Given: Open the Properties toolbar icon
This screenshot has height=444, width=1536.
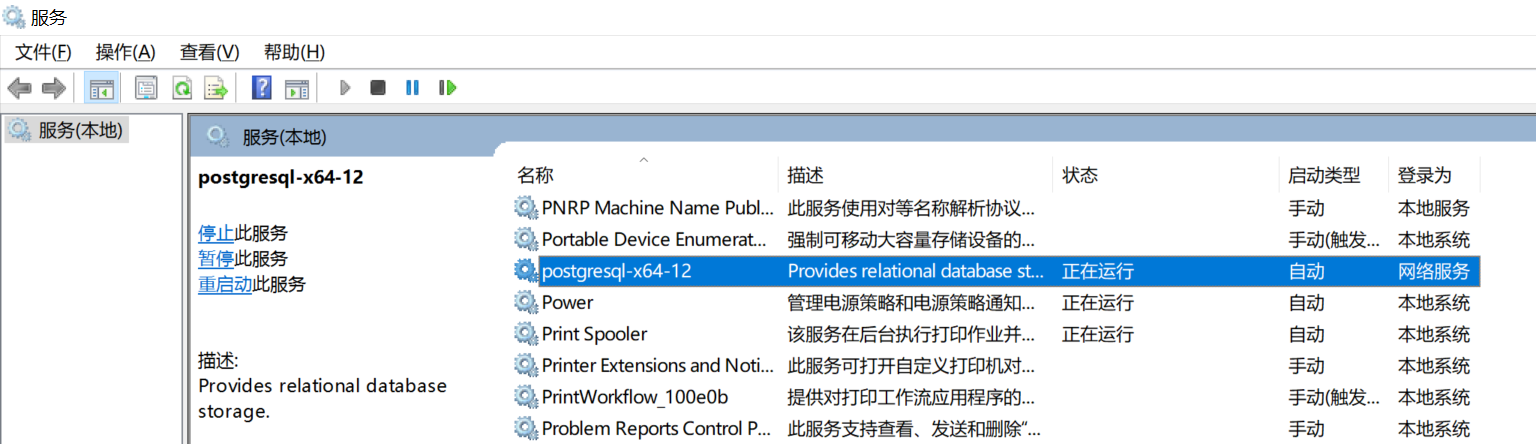Looking at the screenshot, I should pyautogui.click(x=147, y=88).
